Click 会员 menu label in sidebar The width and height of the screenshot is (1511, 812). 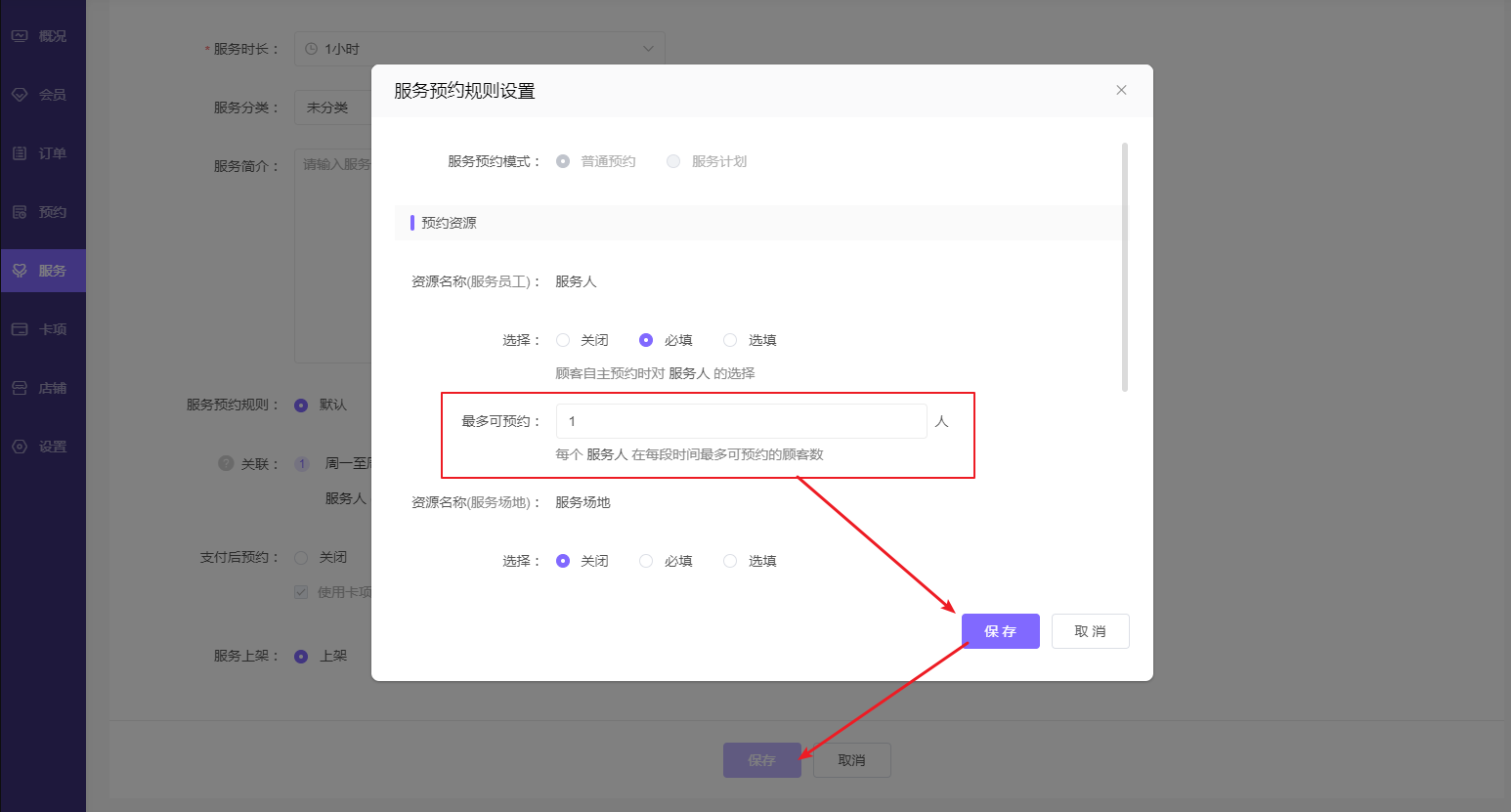point(53,95)
